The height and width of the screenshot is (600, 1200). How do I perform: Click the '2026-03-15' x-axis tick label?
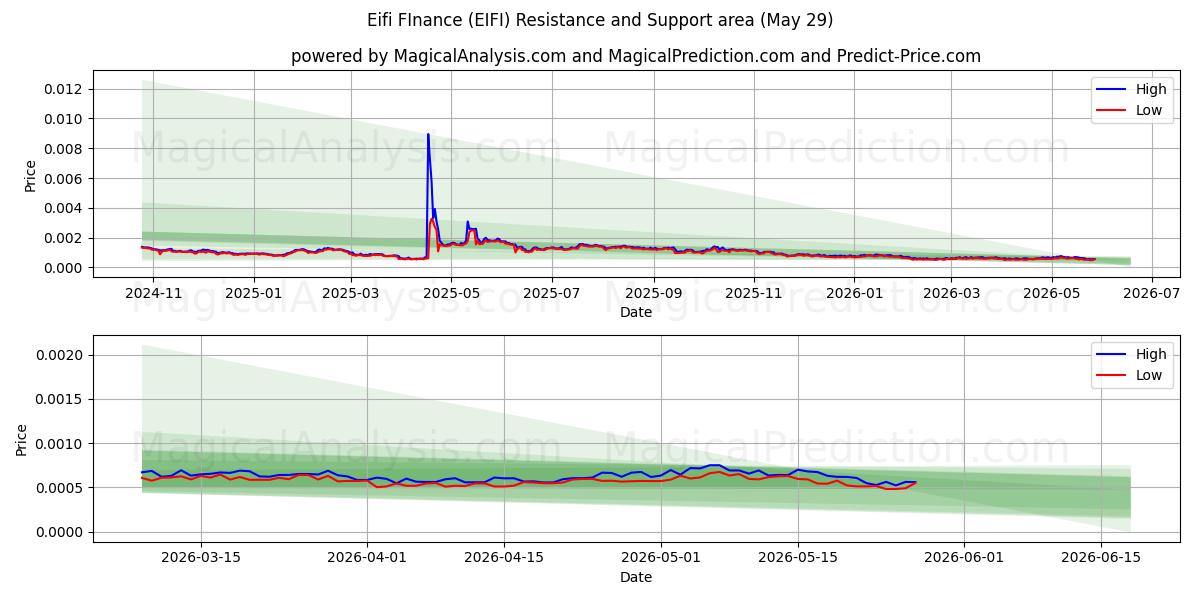(201, 557)
